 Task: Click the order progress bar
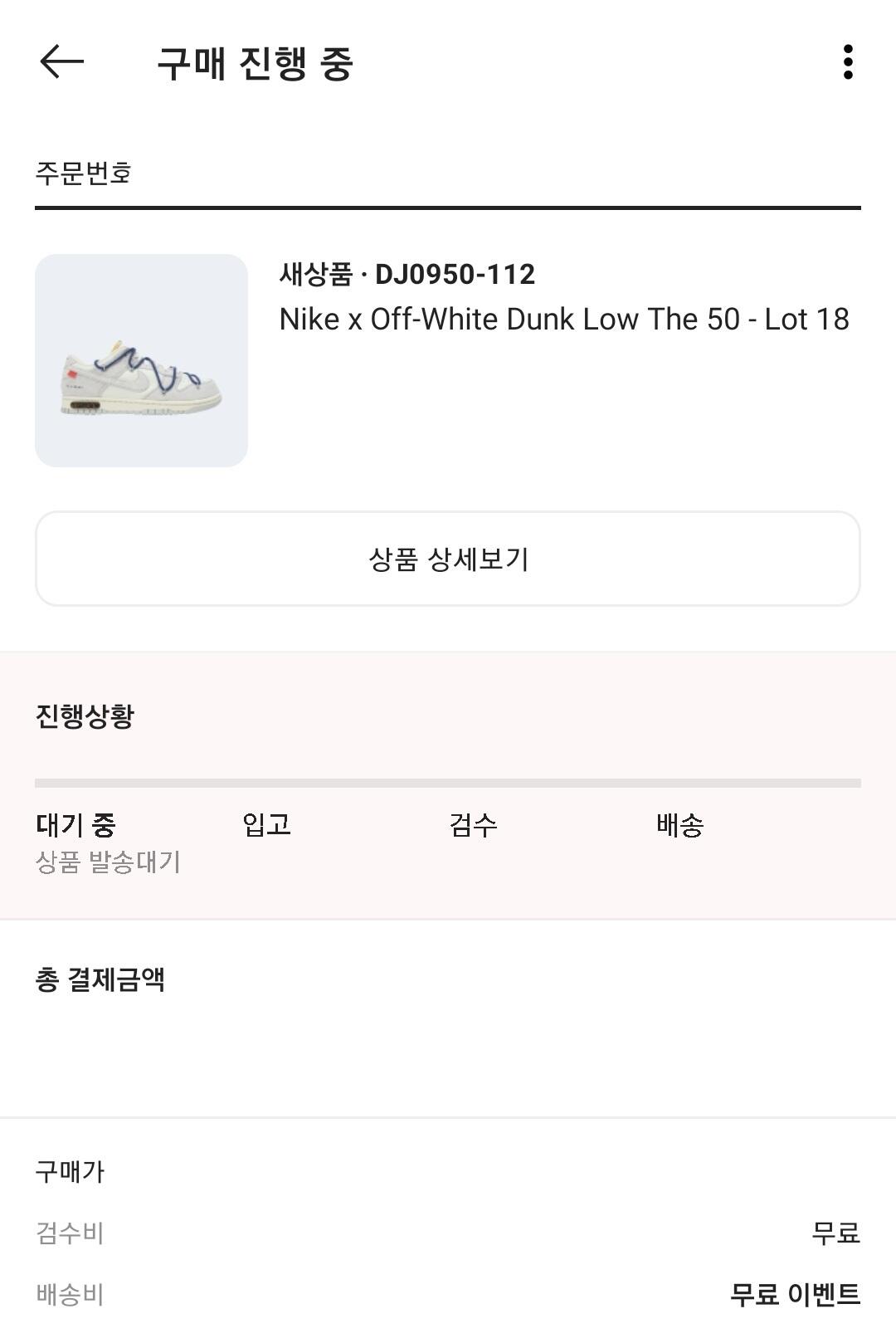pyautogui.click(x=448, y=783)
